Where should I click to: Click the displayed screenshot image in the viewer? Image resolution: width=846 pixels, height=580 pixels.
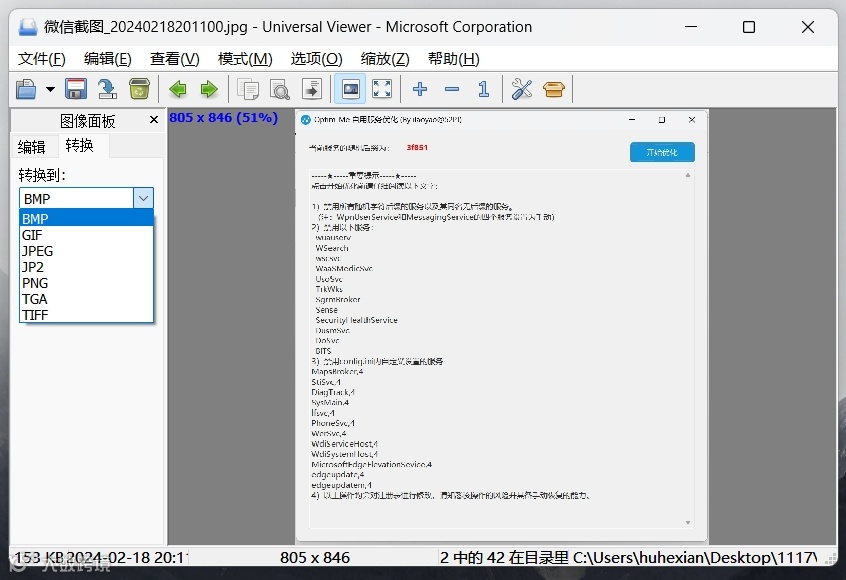501,326
